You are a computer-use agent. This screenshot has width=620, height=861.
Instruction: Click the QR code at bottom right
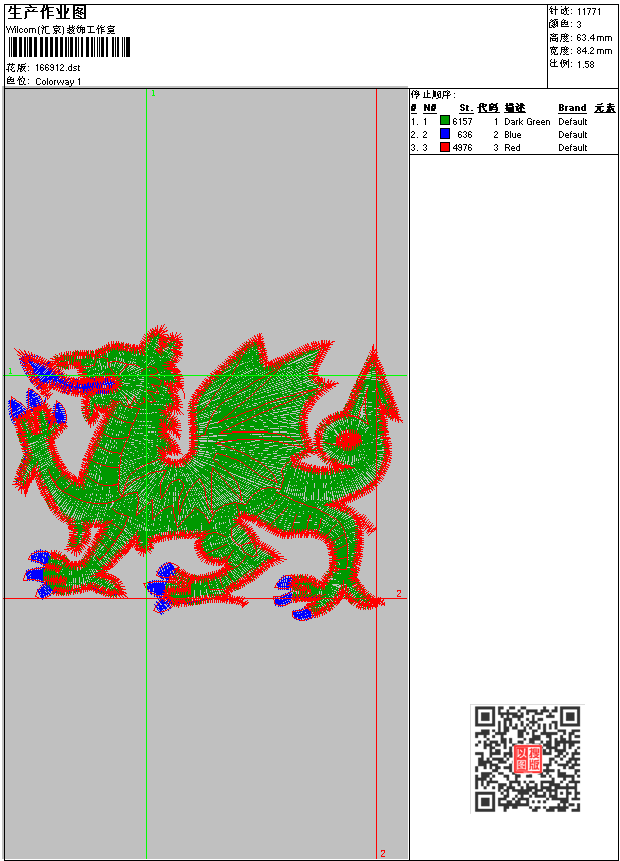click(527, 758)
